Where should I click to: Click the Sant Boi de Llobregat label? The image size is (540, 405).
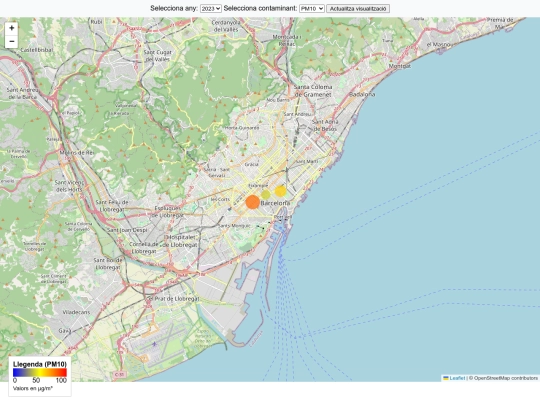tap(108, 263)
